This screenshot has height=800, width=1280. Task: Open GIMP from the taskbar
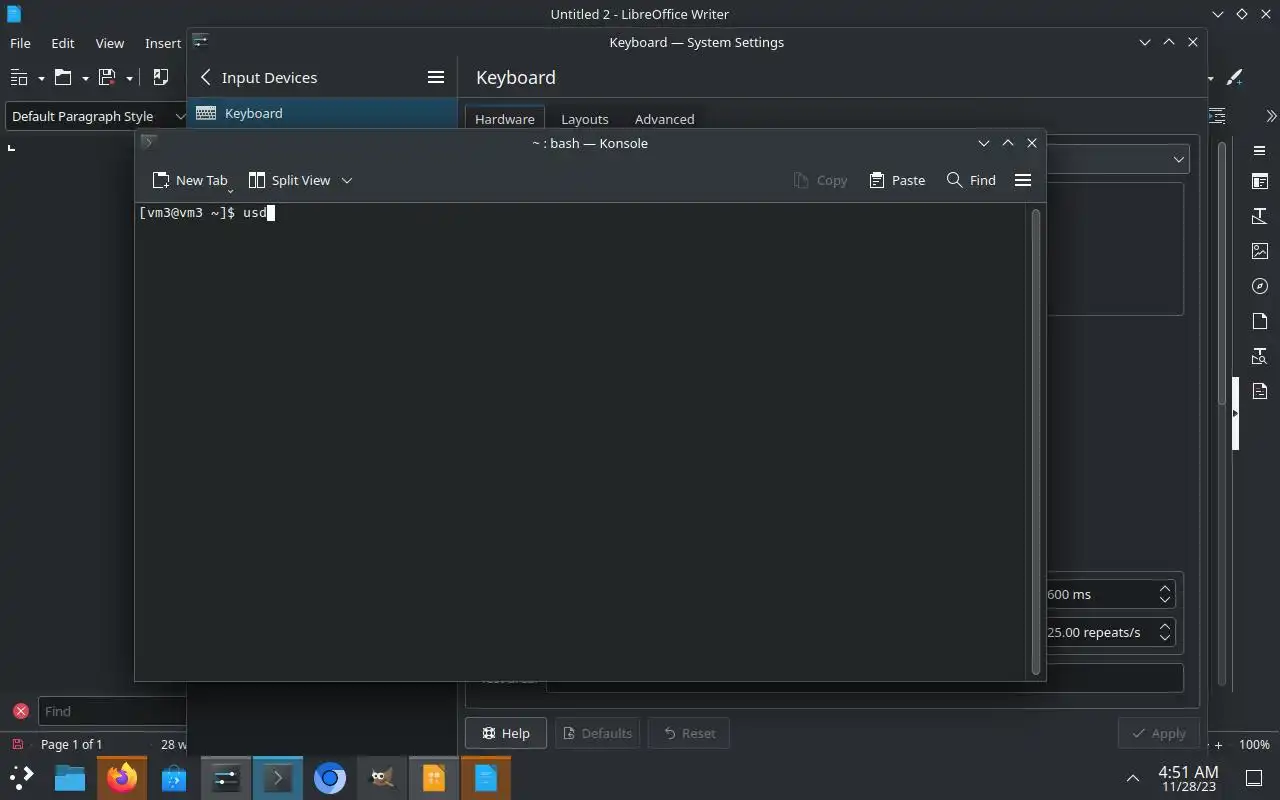pos(382,777)
